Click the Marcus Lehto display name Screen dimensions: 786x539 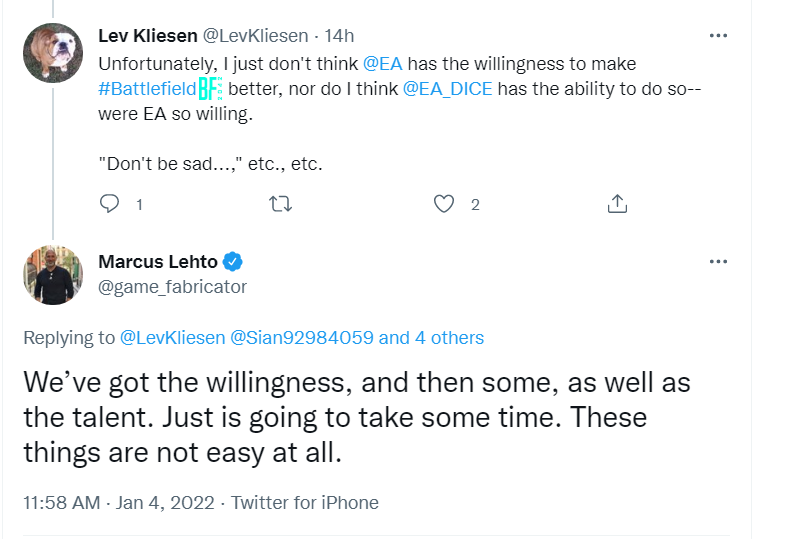158,262
